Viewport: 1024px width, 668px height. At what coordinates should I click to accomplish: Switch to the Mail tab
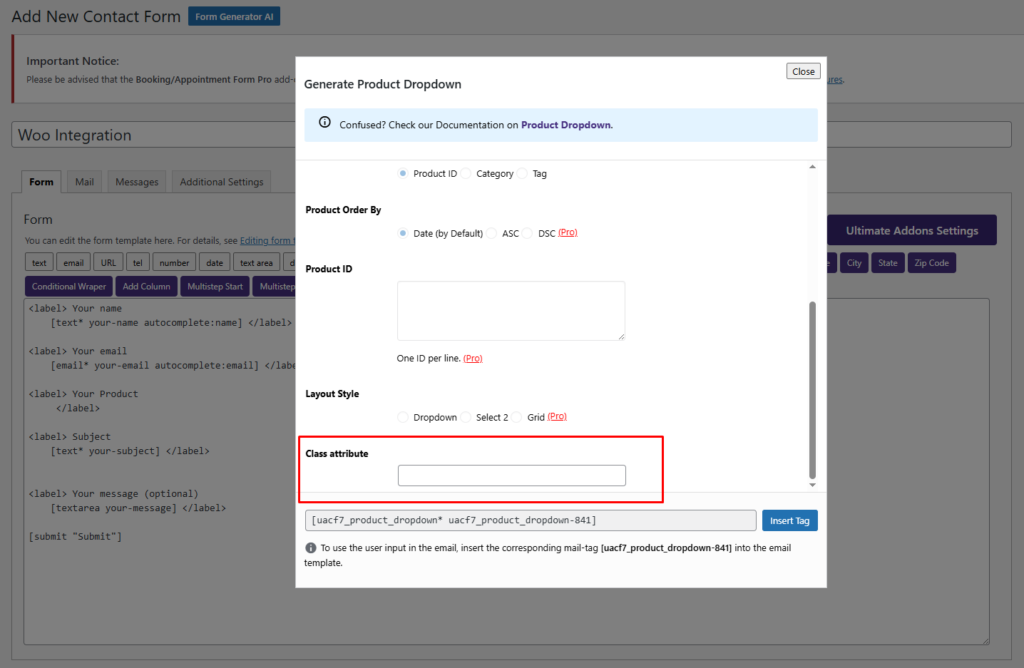[x=84, y=182]
